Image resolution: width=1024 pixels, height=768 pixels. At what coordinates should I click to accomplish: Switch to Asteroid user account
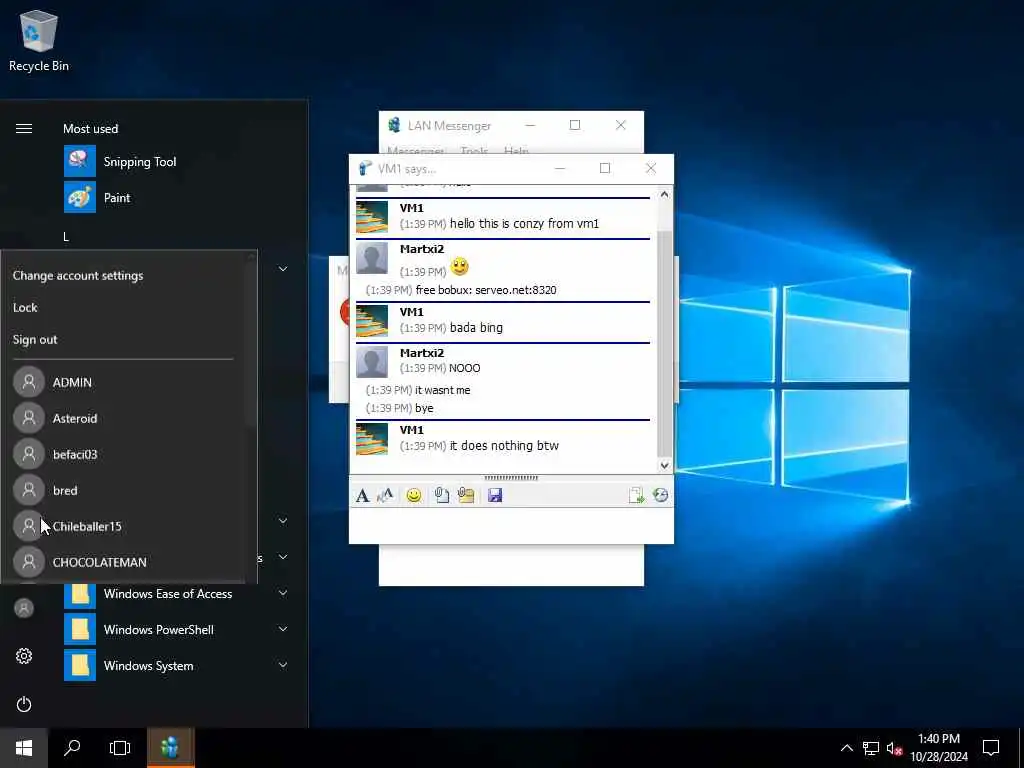74,418
